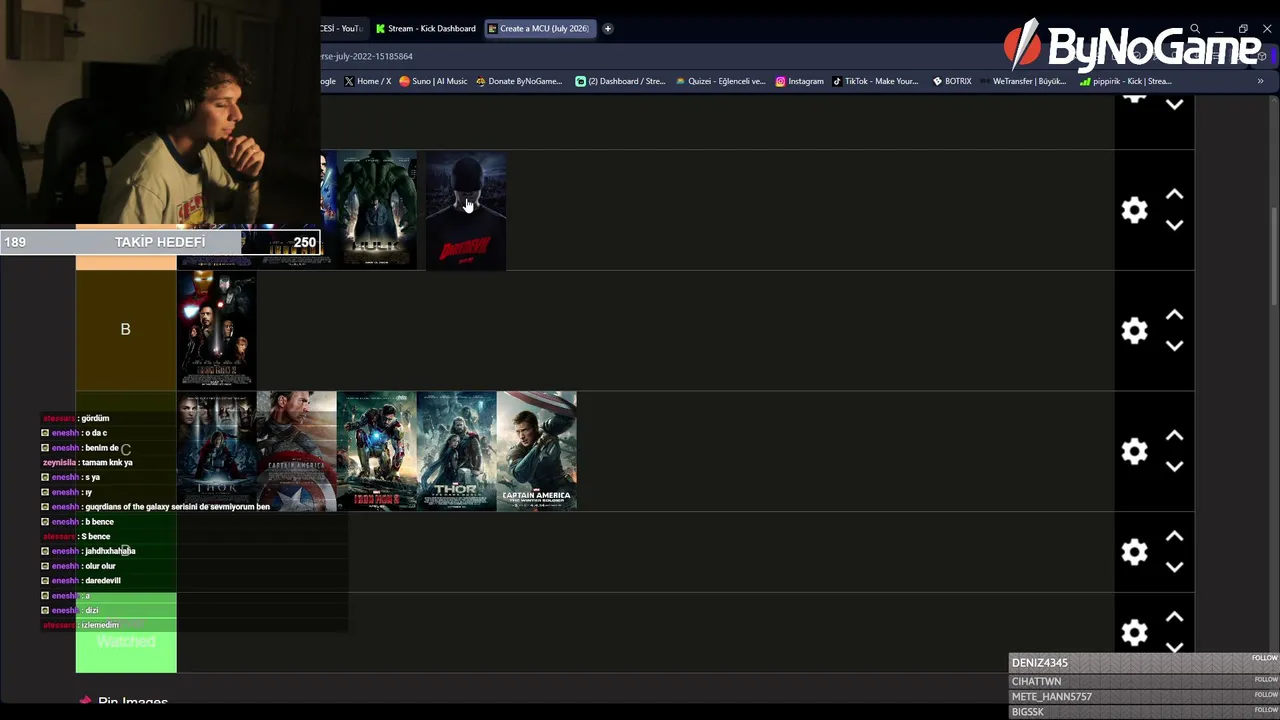Select Captain America: The Winter Soldier poster
1280x720 pixels.
point(537,451)
